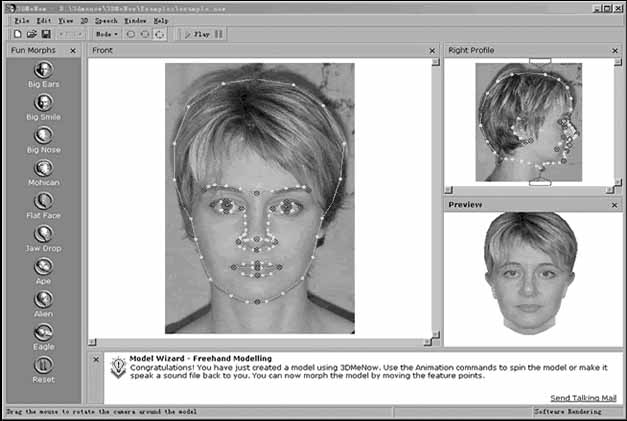Open the 3D menu
This screenshot has height=421, width=627.
tap(83, 20)
